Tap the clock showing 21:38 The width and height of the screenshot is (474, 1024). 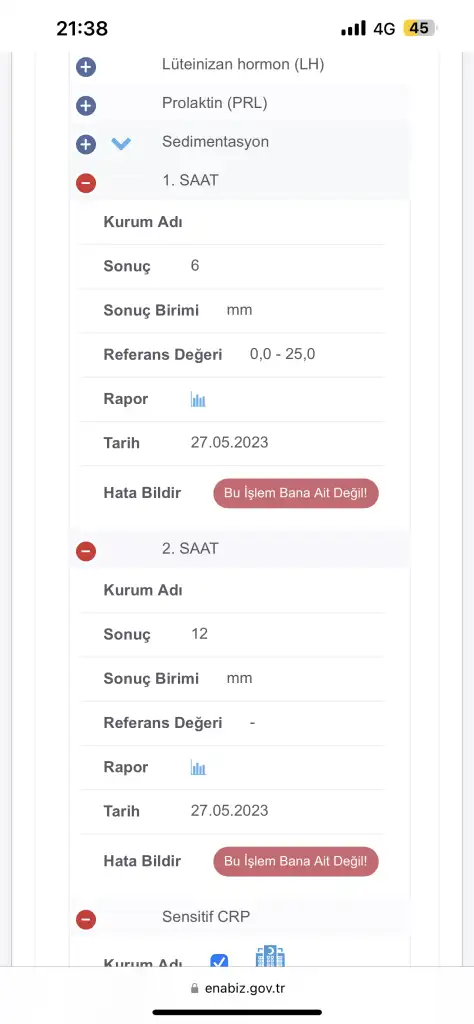82,28
